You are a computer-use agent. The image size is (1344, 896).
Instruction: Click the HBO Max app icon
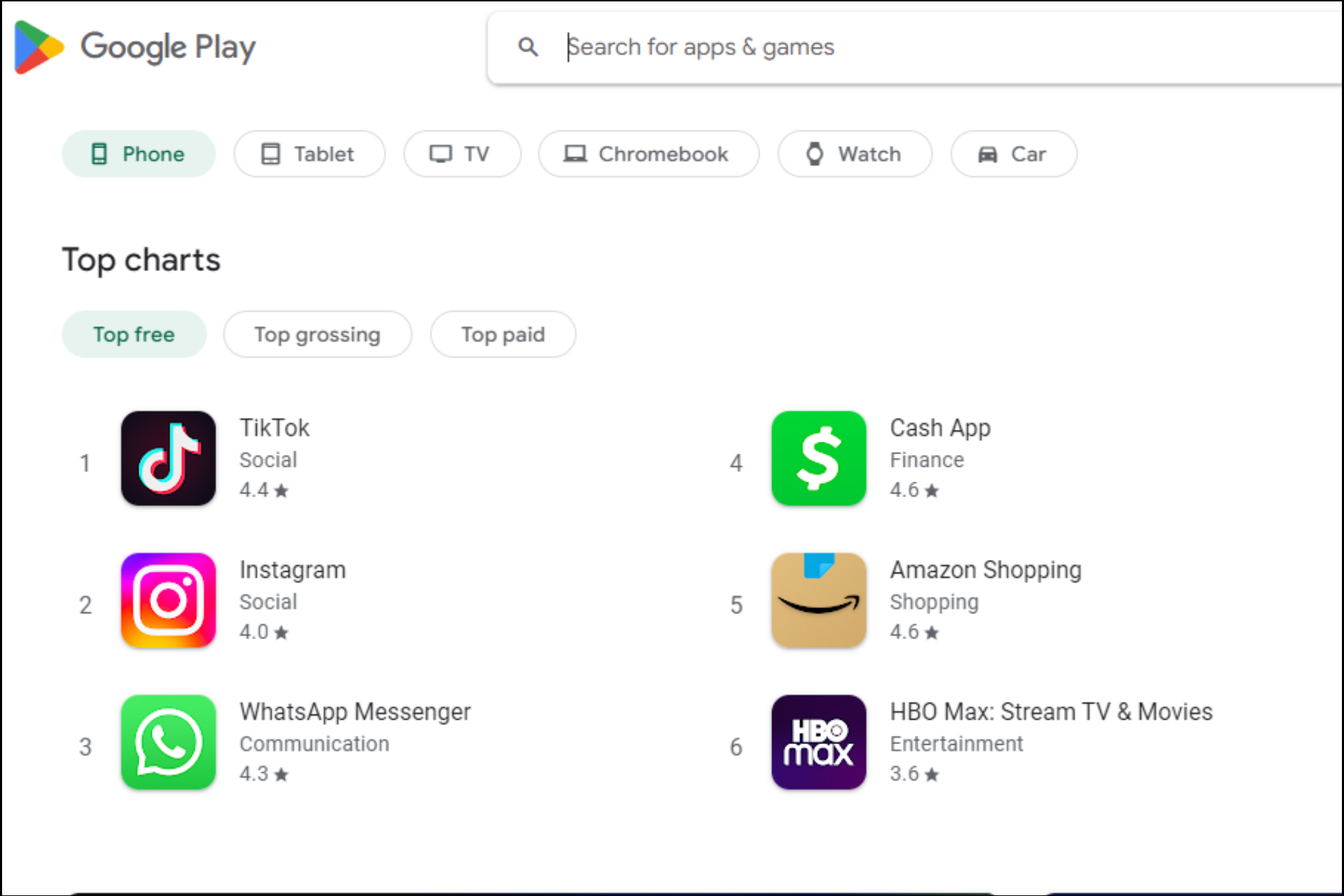click(819, 742)
